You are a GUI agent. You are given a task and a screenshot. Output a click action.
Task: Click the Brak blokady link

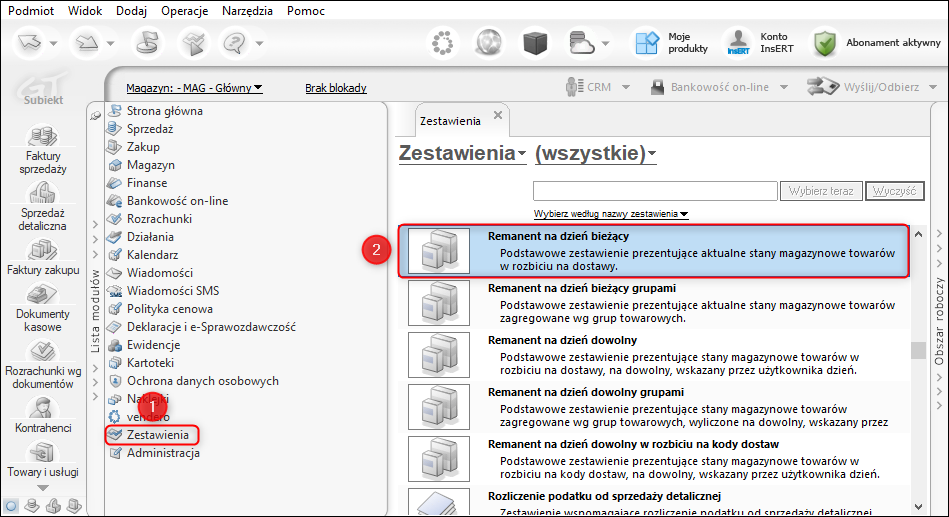point(336,88)
